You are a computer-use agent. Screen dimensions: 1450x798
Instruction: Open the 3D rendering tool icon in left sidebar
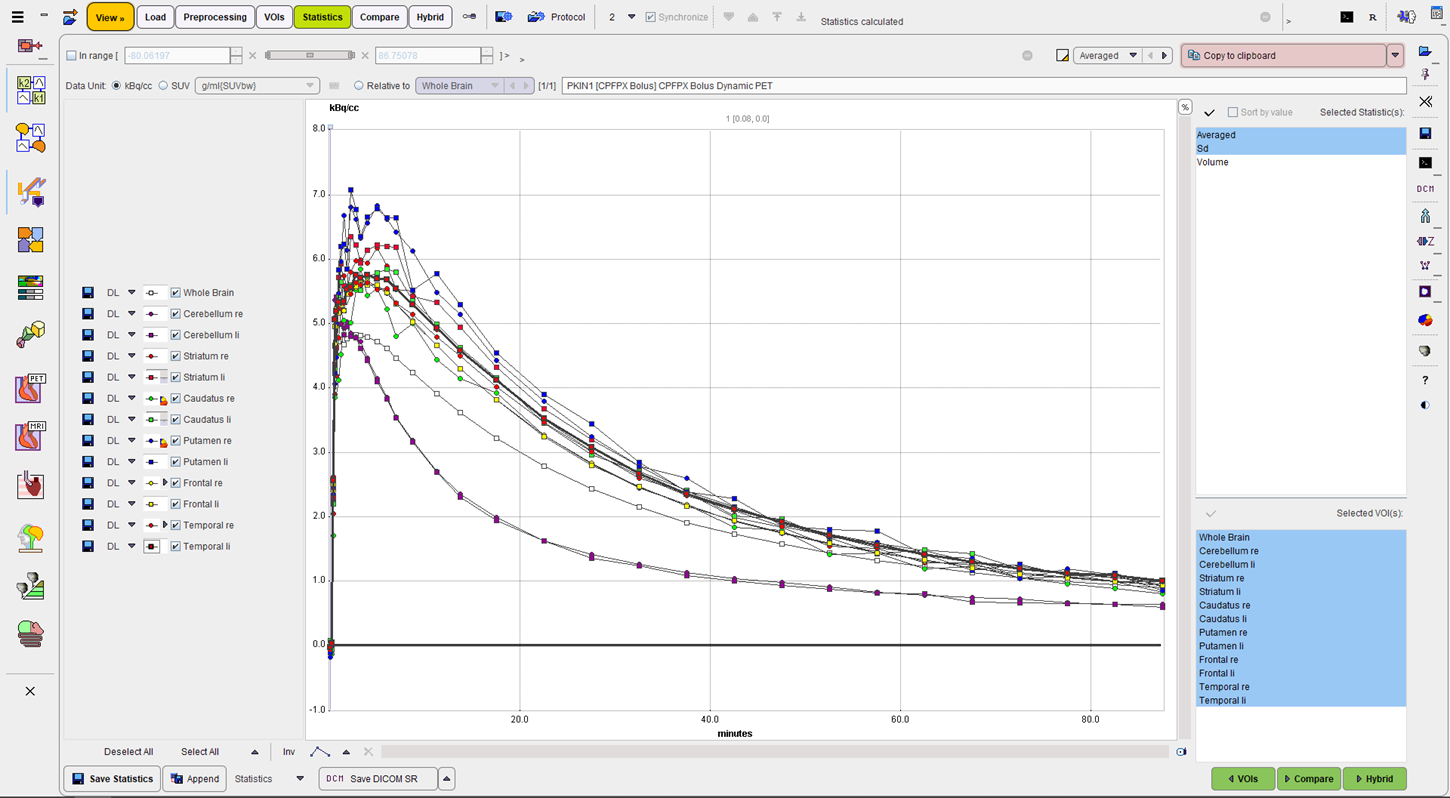(x=31, y=334)
